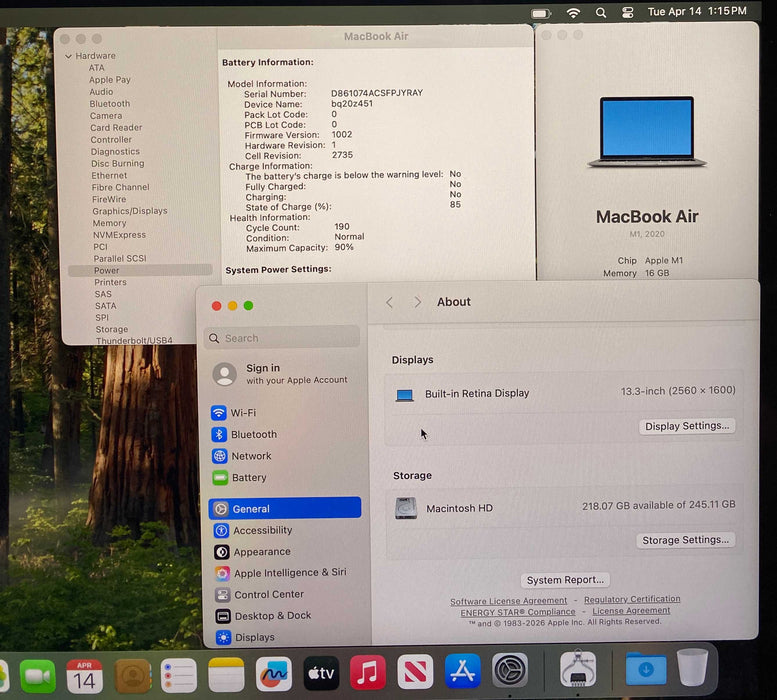The width and height of the screenshot is (777, 700).
Task: Open App Store from Dock
Action: [462, 671]
